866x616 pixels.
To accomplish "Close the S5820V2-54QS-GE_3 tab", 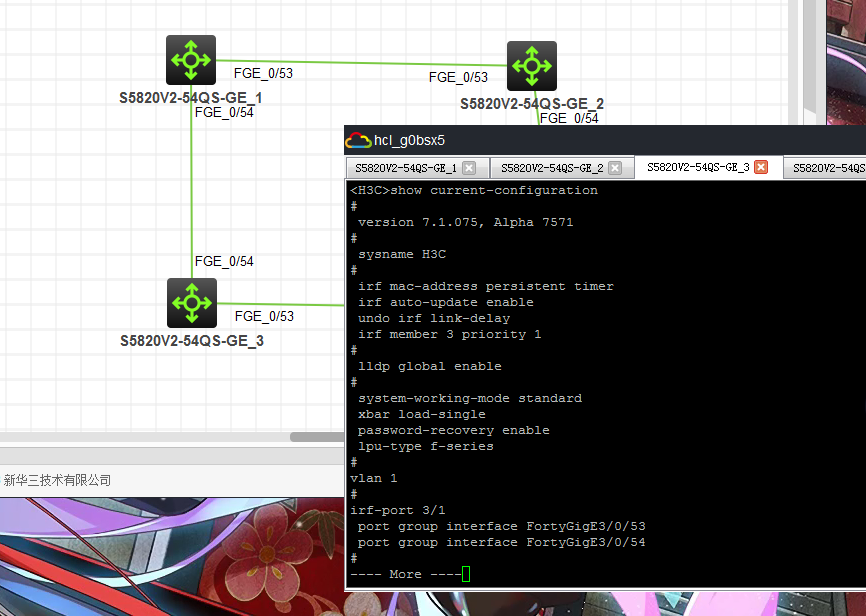I will (x=761, y=167).
